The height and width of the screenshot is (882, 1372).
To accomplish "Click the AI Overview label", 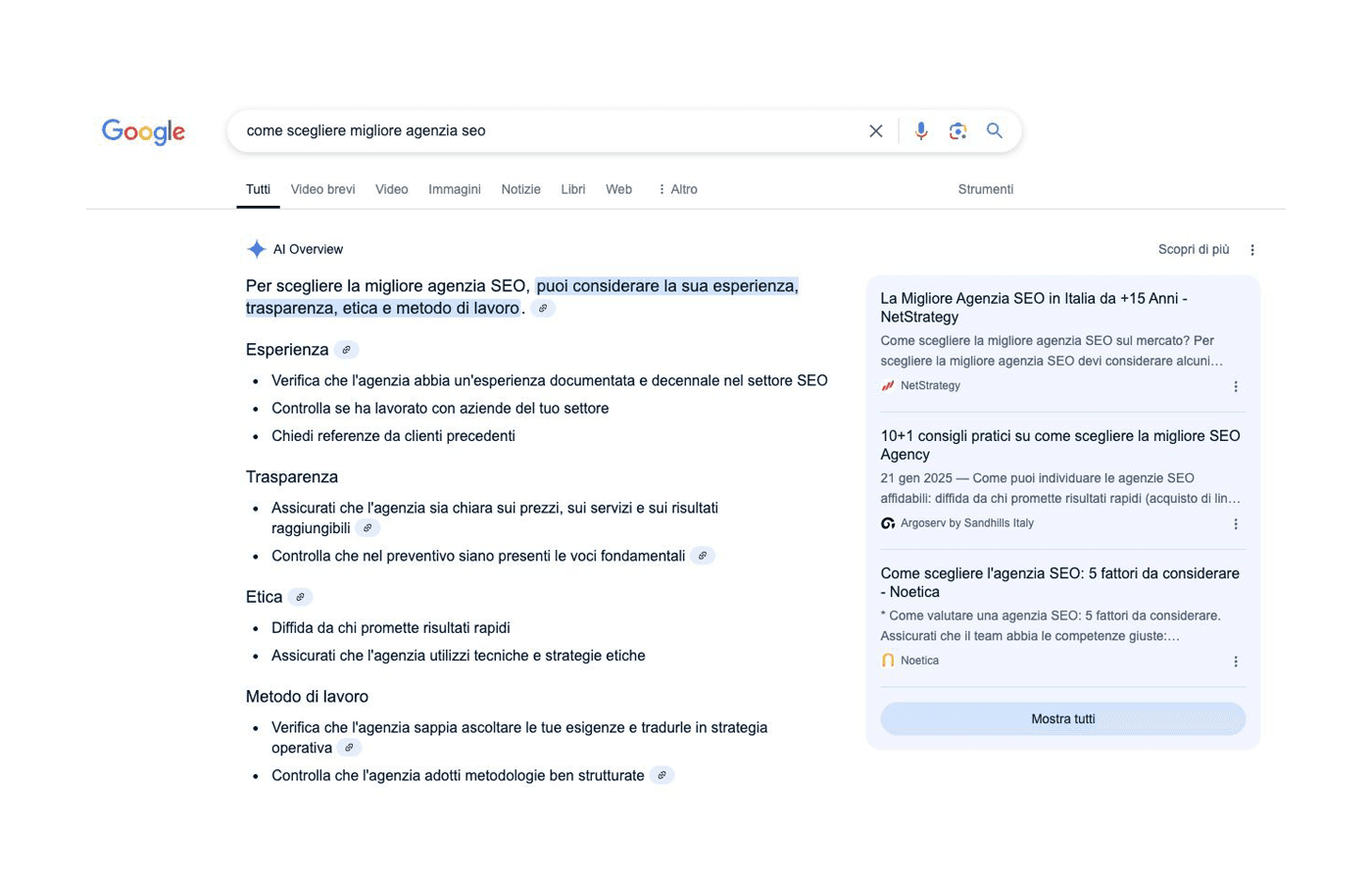I will tap(308, 249).
